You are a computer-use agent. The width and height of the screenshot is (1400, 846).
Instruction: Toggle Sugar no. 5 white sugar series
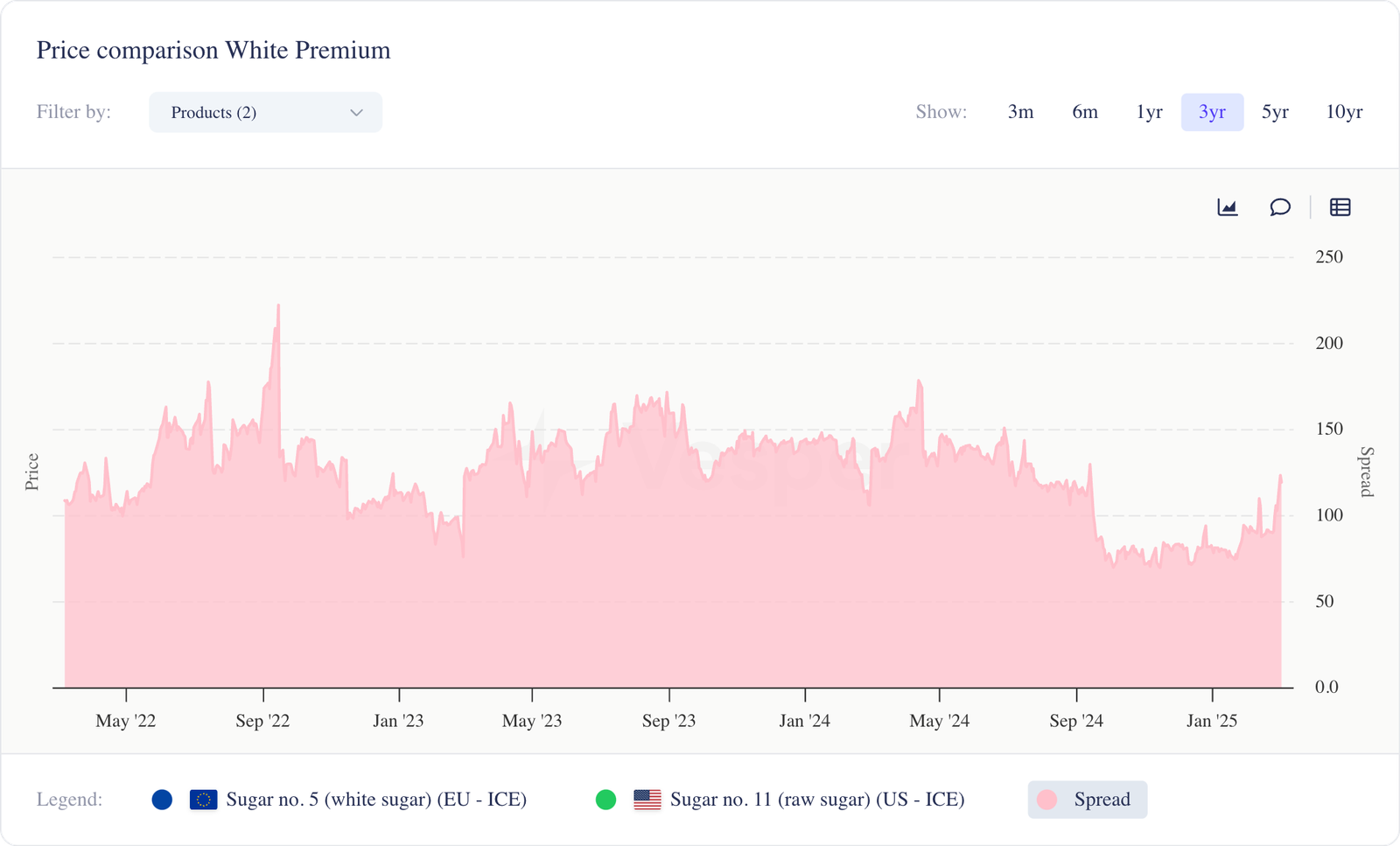point(376,800)
